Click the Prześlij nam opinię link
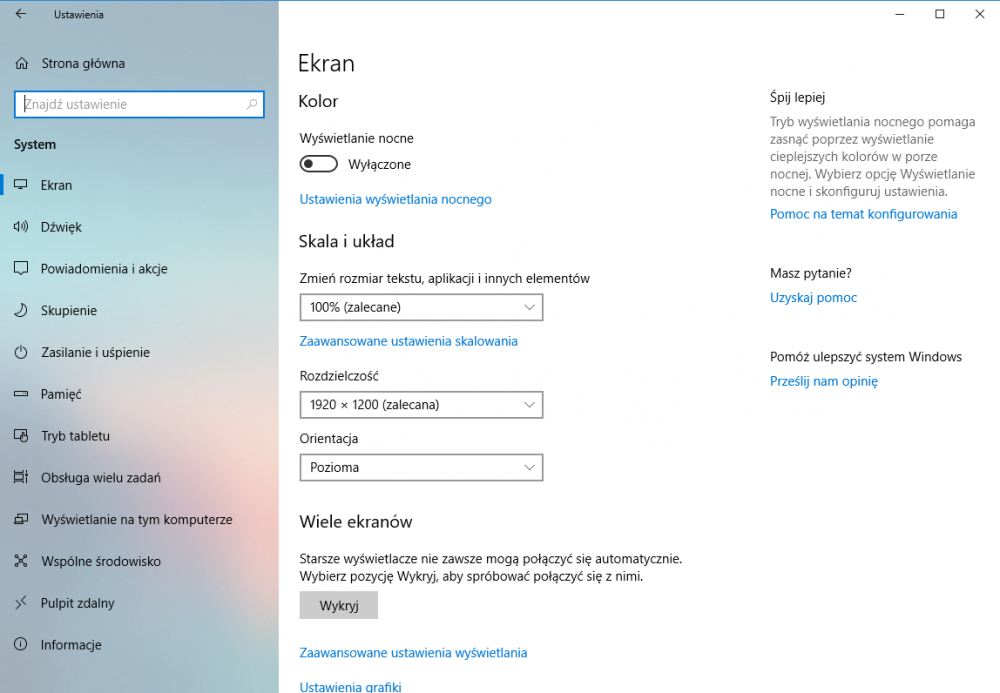Image resolution: width=1000 pixels, height=693 pixels. [x=823, y=381]
